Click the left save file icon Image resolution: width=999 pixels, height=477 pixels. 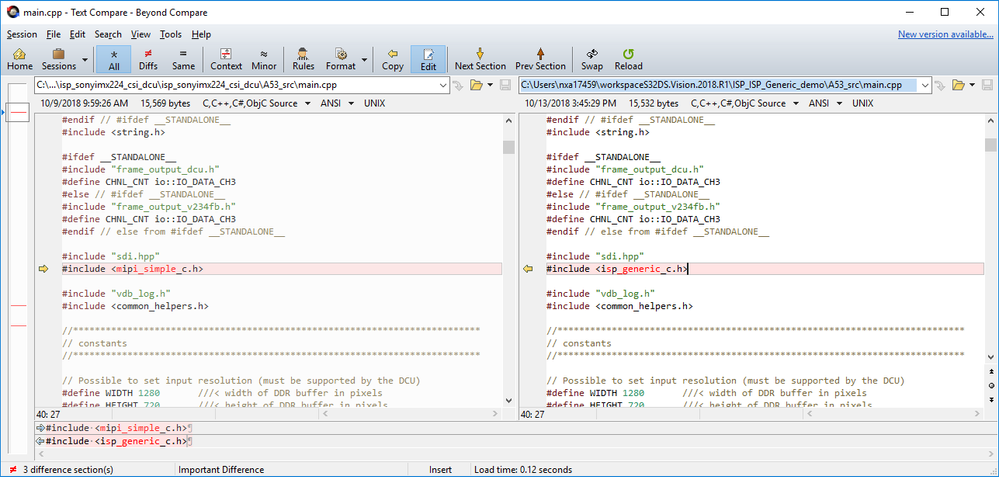coord(503,85)
